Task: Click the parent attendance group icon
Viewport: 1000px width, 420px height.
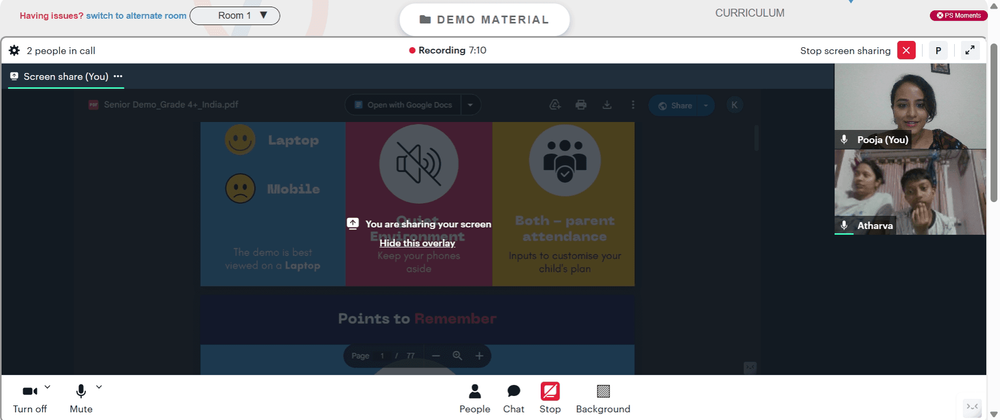Action: point(564,159)
